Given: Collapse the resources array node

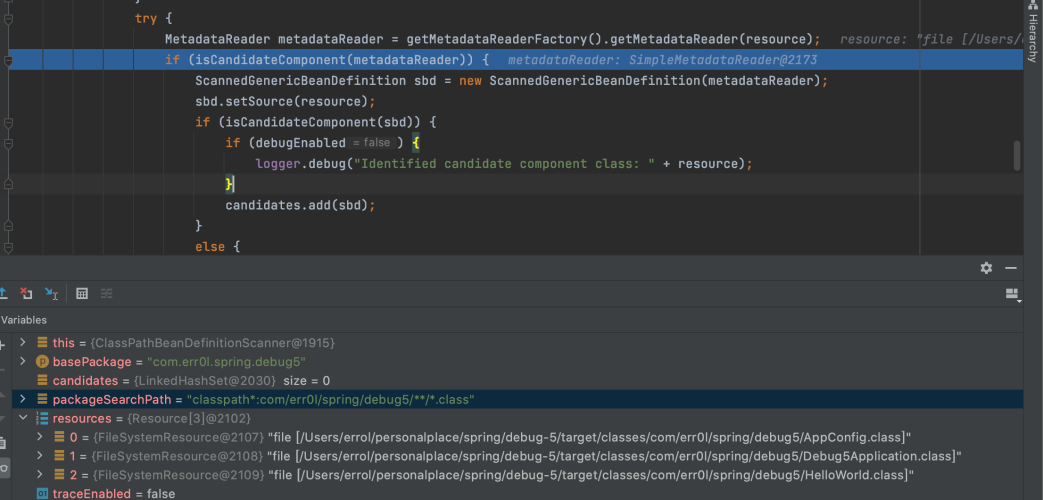Looking at the screenshot, I should [22, 418].
